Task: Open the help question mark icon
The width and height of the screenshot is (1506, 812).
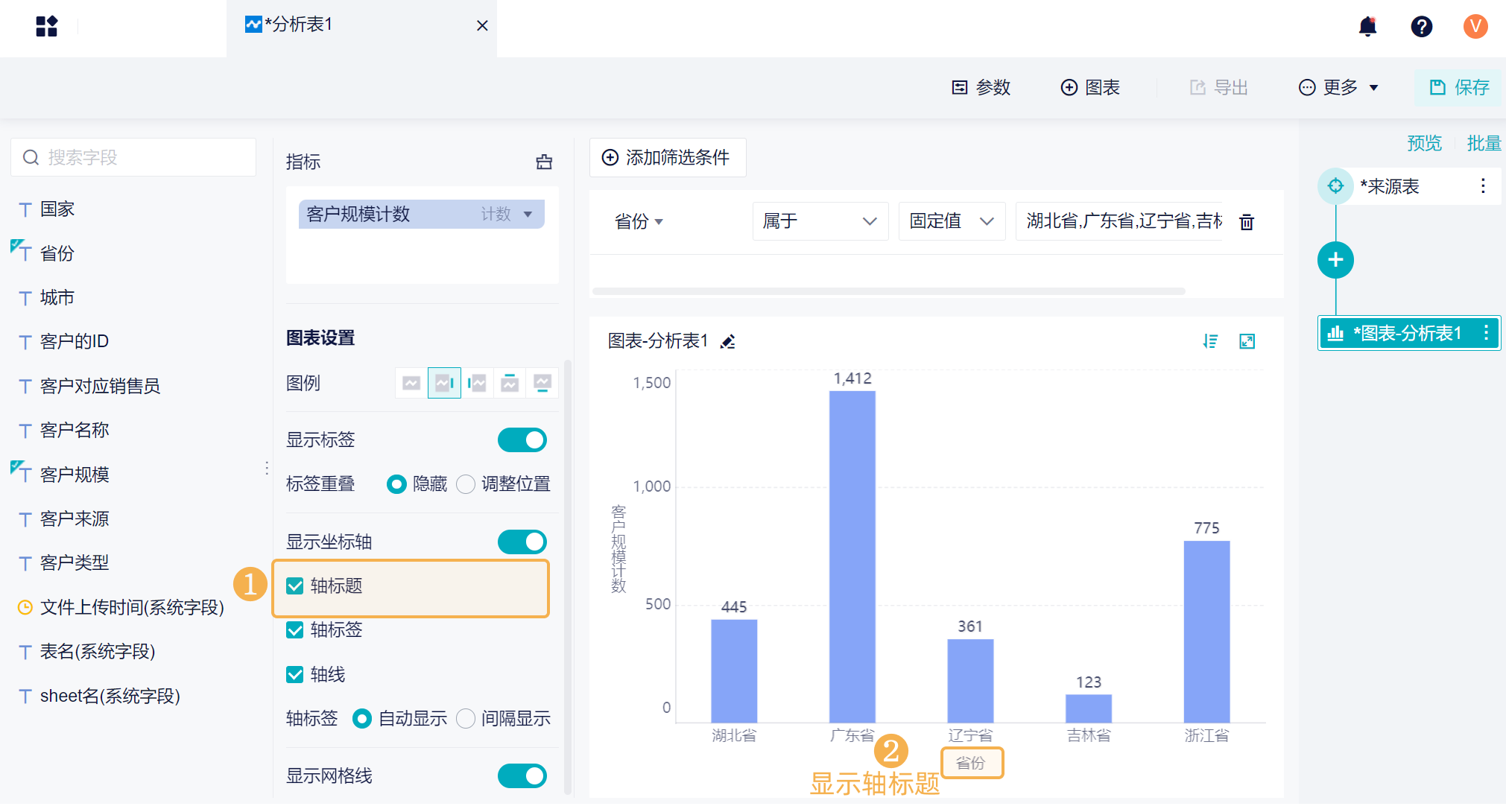Action: (1421, 27)
